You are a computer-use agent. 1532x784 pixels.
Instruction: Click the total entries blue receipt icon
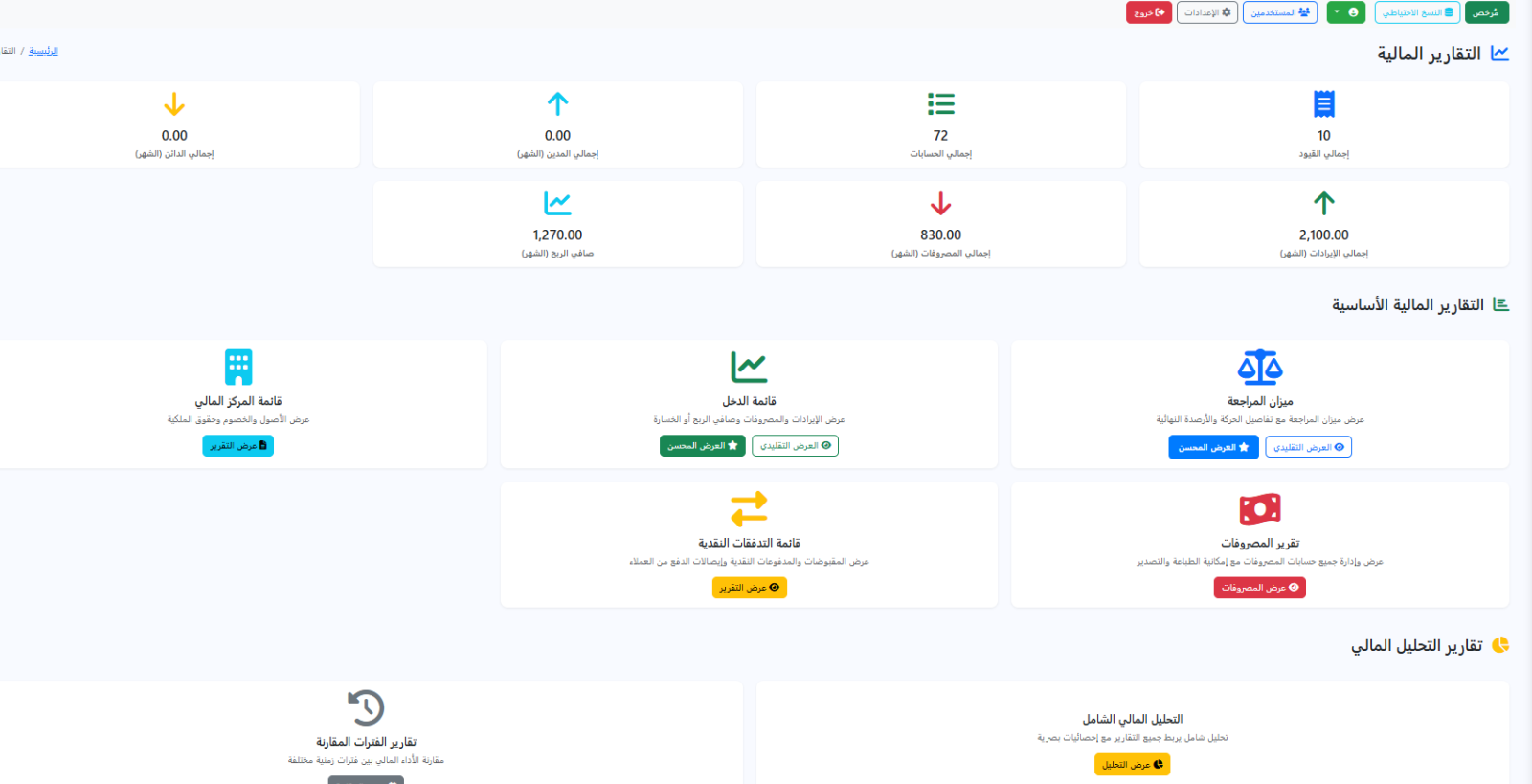point(1324,103)
